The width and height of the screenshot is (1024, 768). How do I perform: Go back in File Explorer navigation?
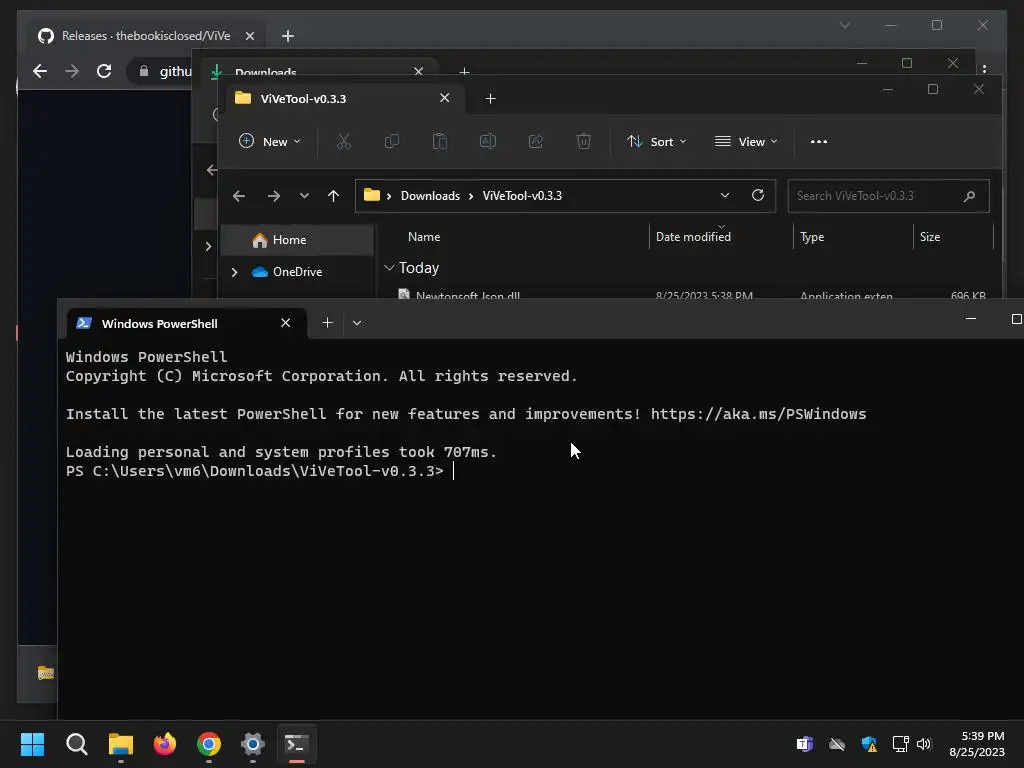(239, 196)
